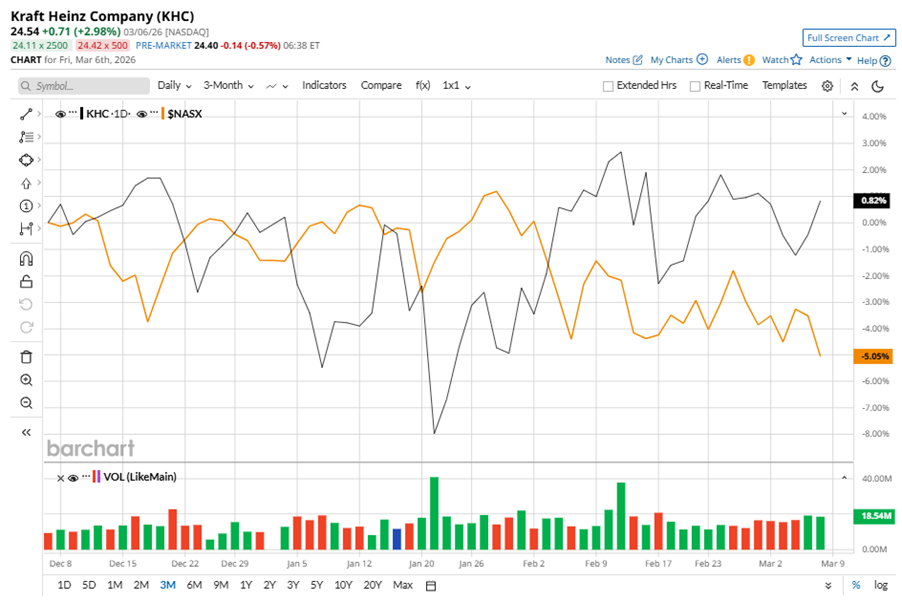Open Help link

tap(874, 60)
